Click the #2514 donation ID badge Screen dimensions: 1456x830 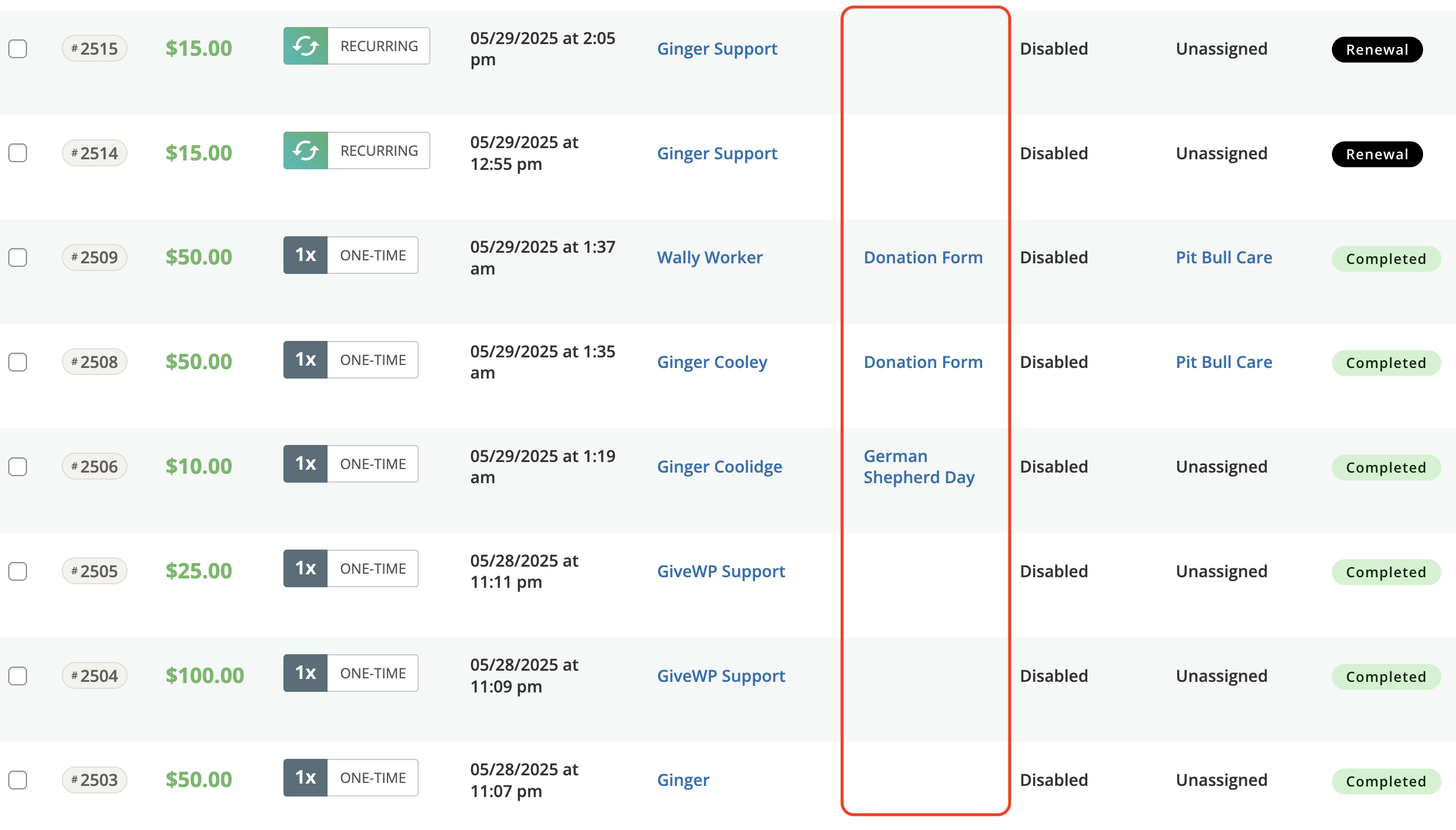(95, 153)
